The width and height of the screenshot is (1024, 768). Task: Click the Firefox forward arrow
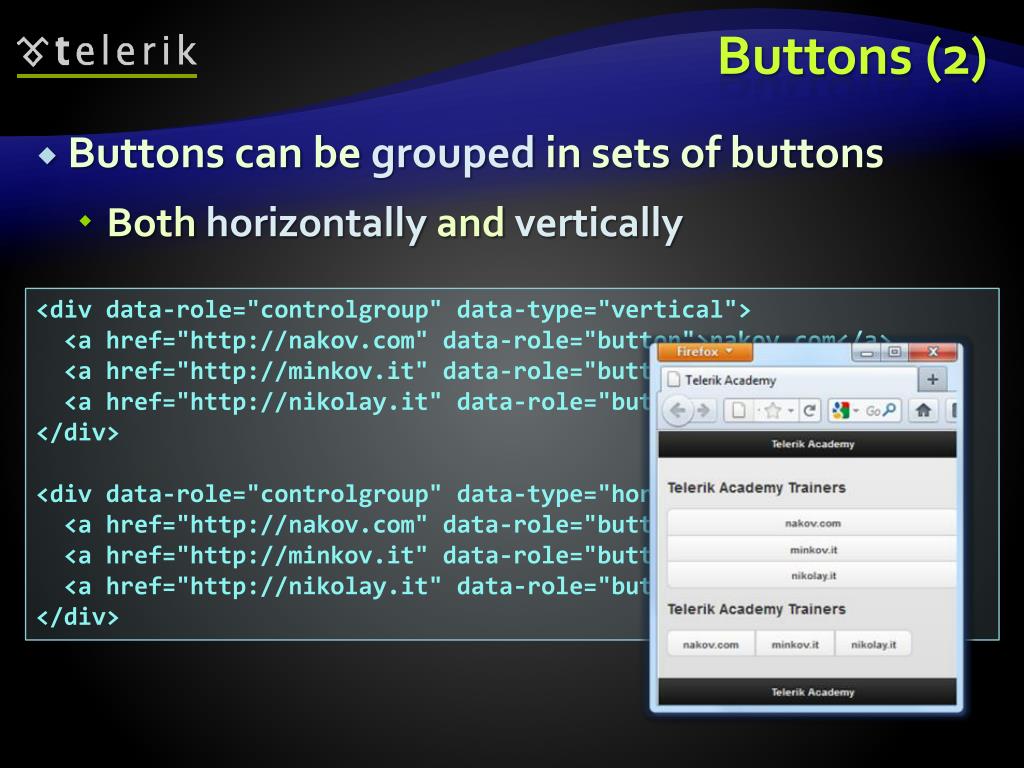(x=704, y=411)
